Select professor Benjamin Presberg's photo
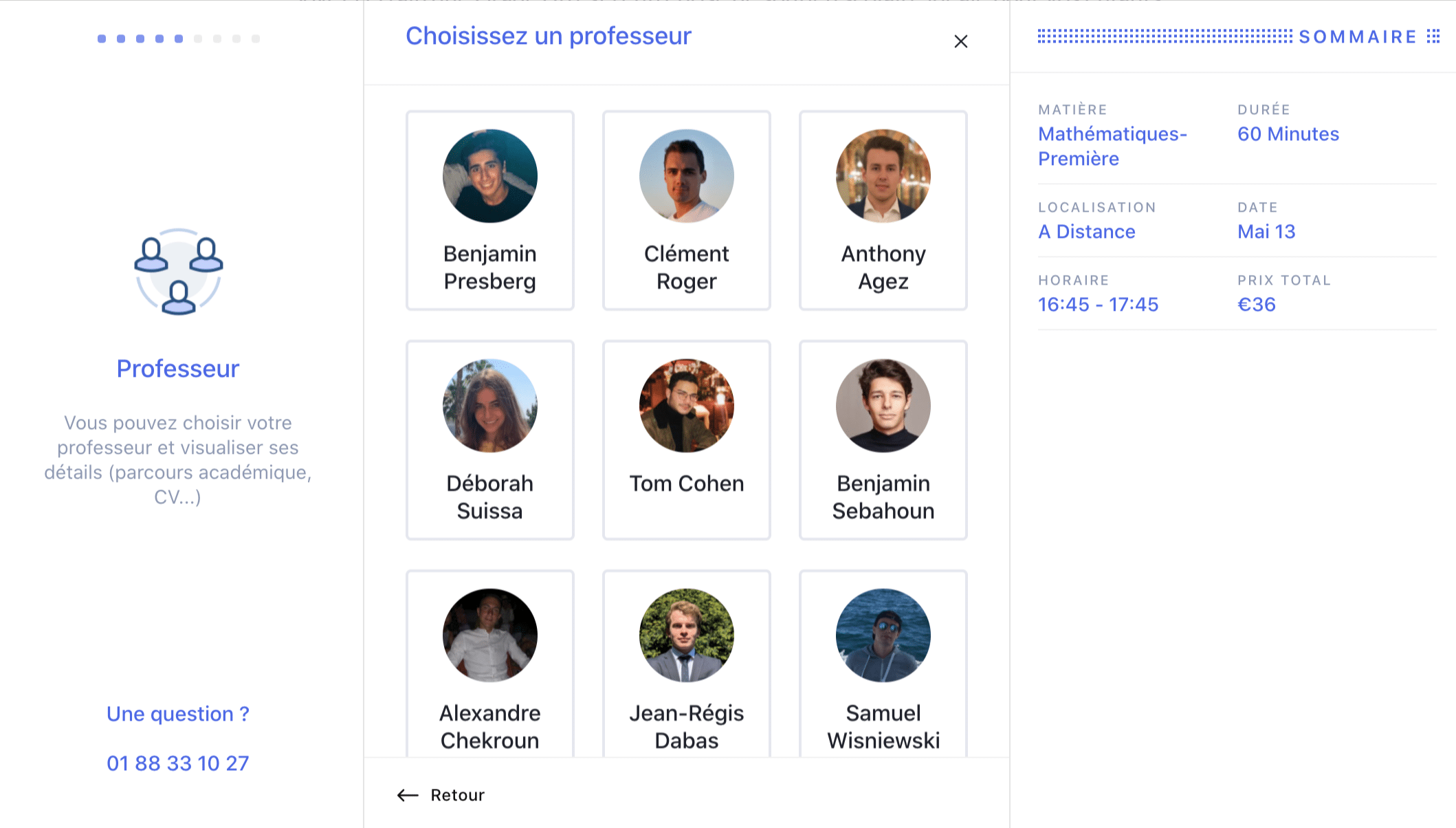This screenshot has width=1456, height=828. (x=490, y=176)
